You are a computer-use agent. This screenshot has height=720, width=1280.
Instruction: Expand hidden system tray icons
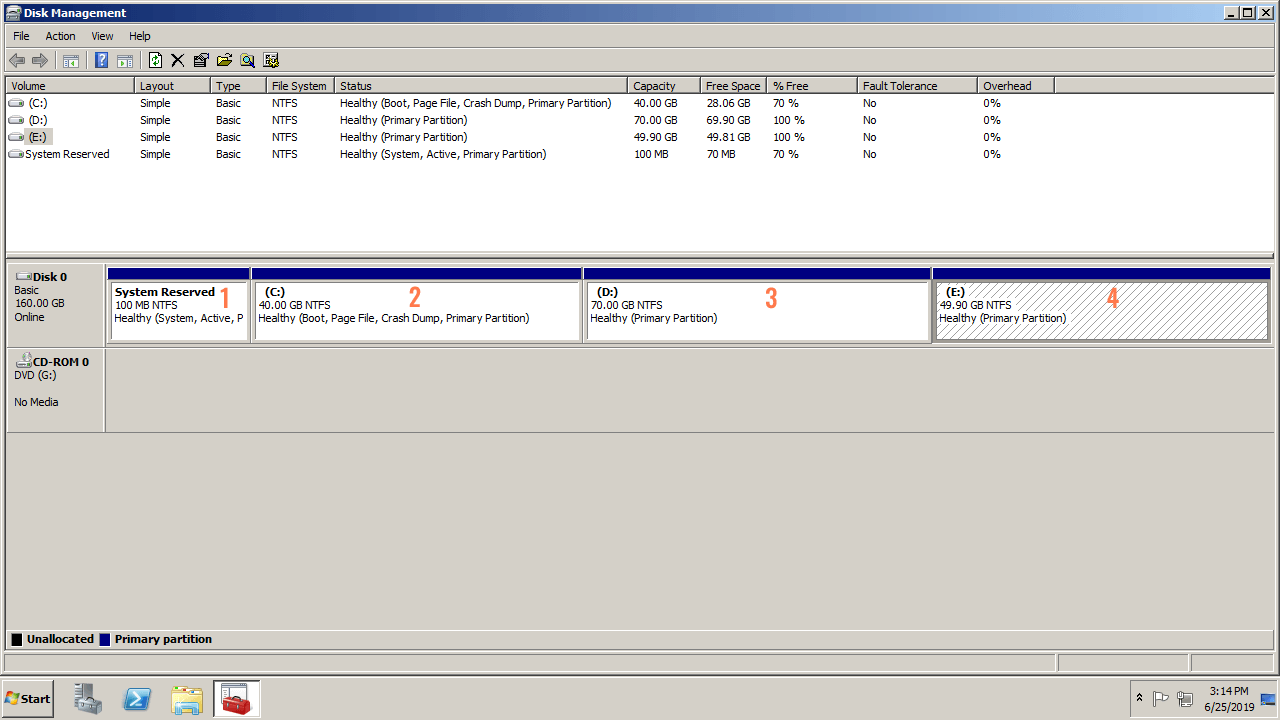[1139, 698]
